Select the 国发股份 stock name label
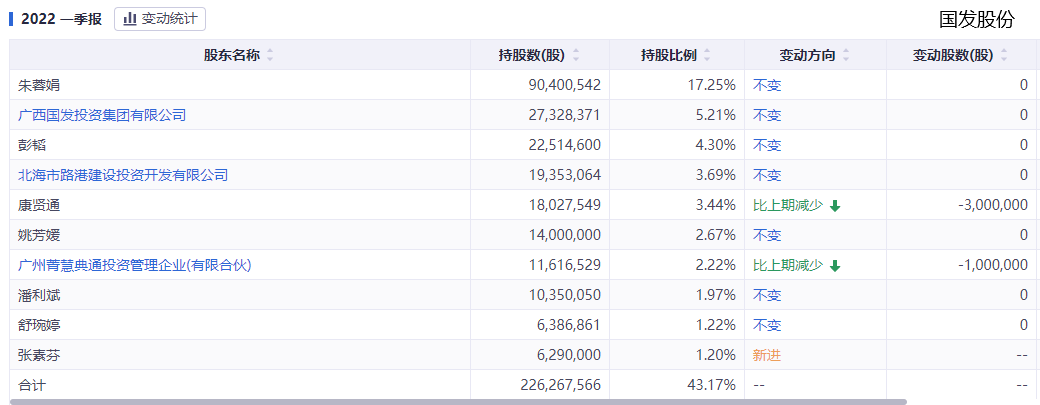Screen dimensions: 1040x405 [976, 19]
